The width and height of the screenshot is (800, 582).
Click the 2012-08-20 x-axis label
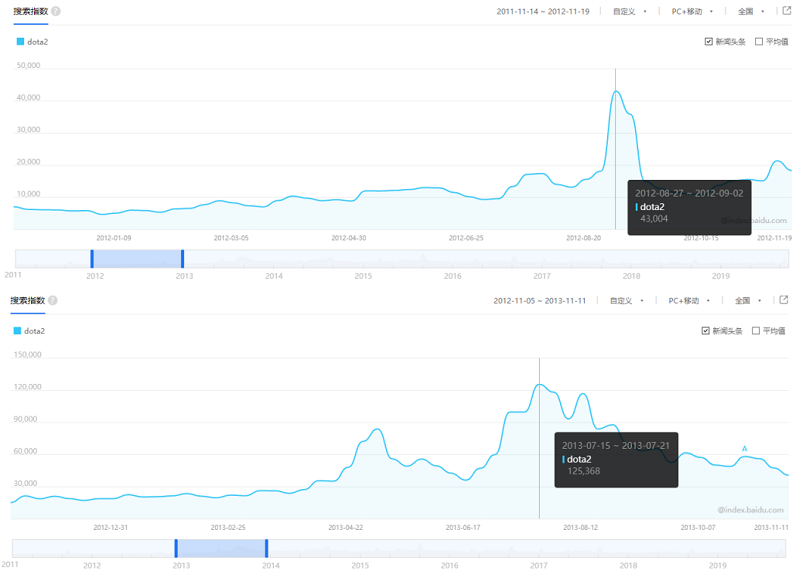coord(584,238)
